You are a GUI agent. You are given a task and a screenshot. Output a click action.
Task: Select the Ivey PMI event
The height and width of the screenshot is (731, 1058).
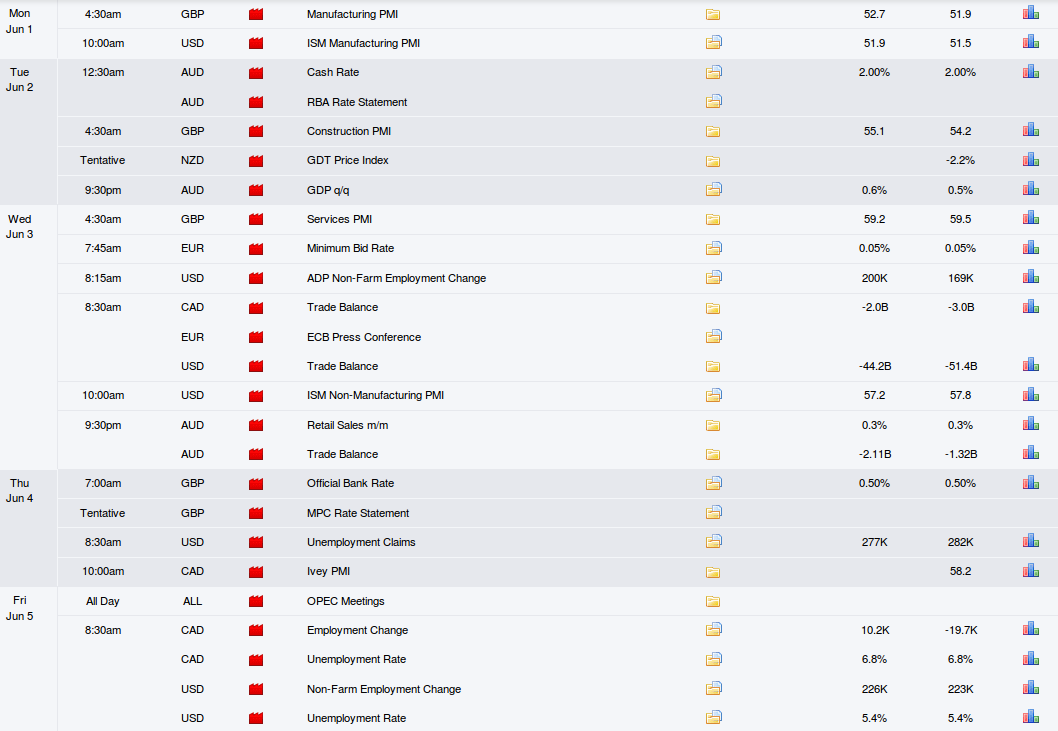click(328, 571)
